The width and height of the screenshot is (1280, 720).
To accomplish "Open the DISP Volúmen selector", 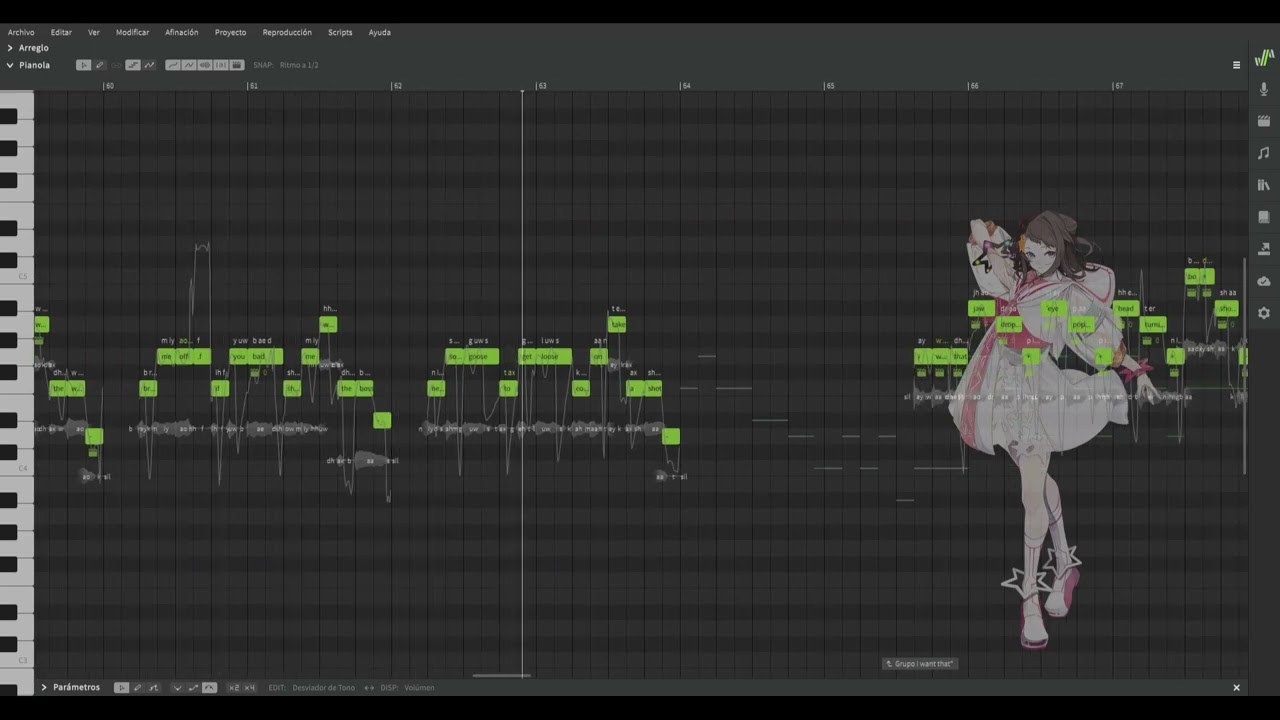I will pyautogui.click(x=419, y=688).
